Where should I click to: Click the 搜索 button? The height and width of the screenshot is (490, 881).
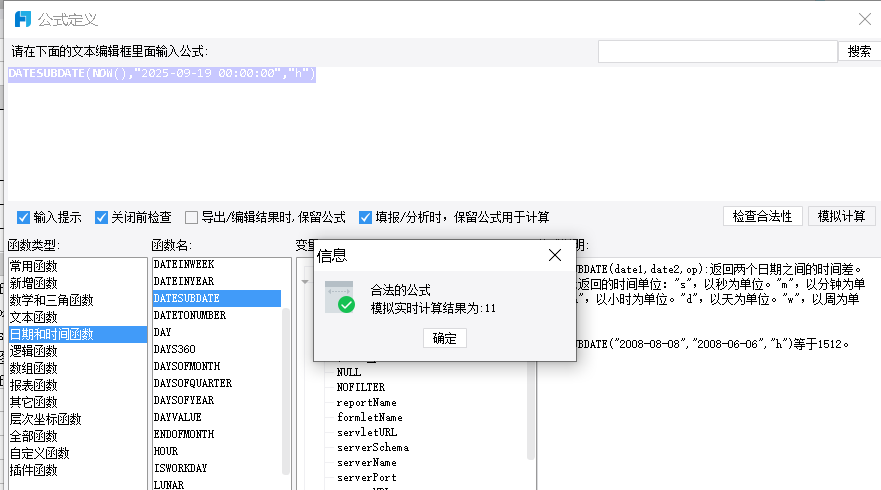pyautogui.click(x=858, y=51)
